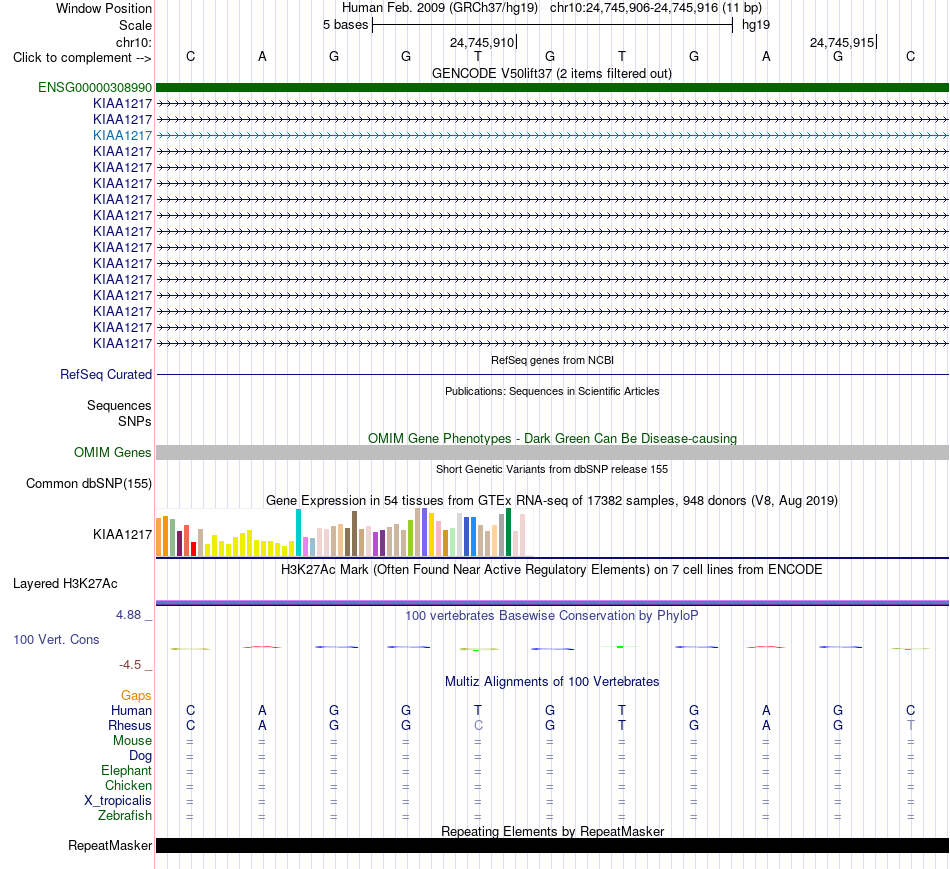This screenshot has height=869, width=950.
Task: Select the Zebrafish species label
Action: (x=125, y=816)
